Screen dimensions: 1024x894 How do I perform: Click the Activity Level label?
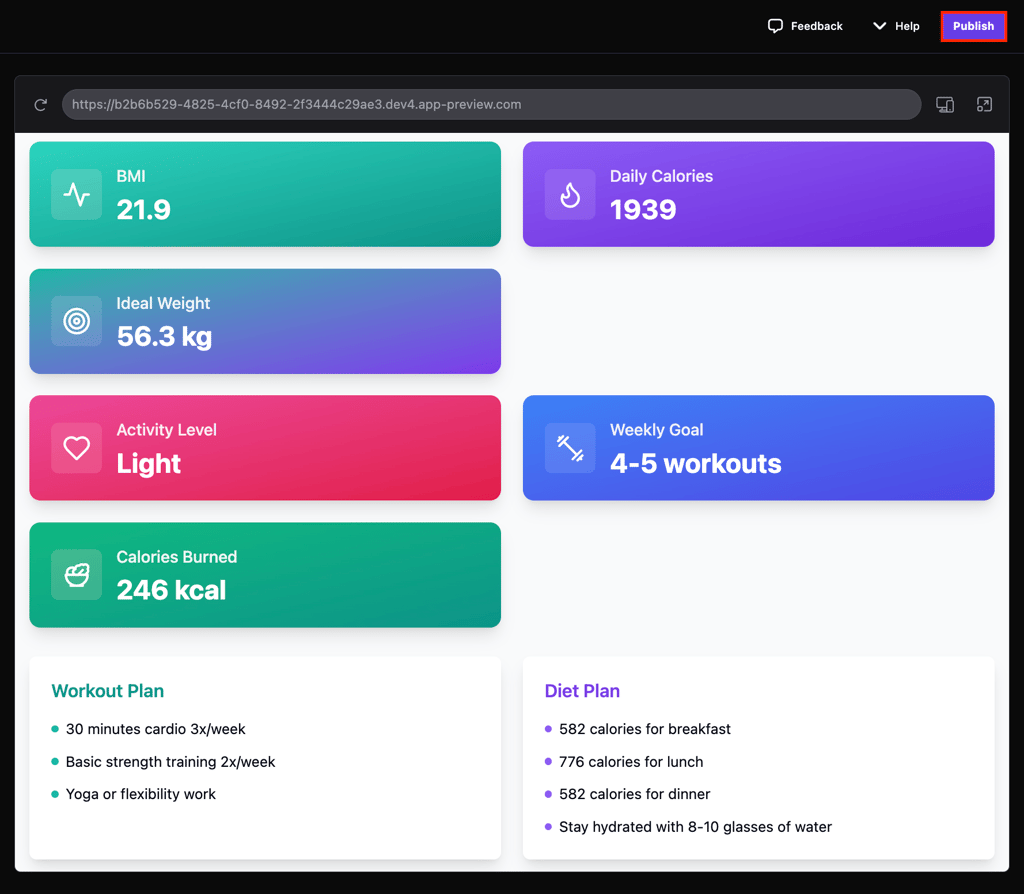click(167, 430)
